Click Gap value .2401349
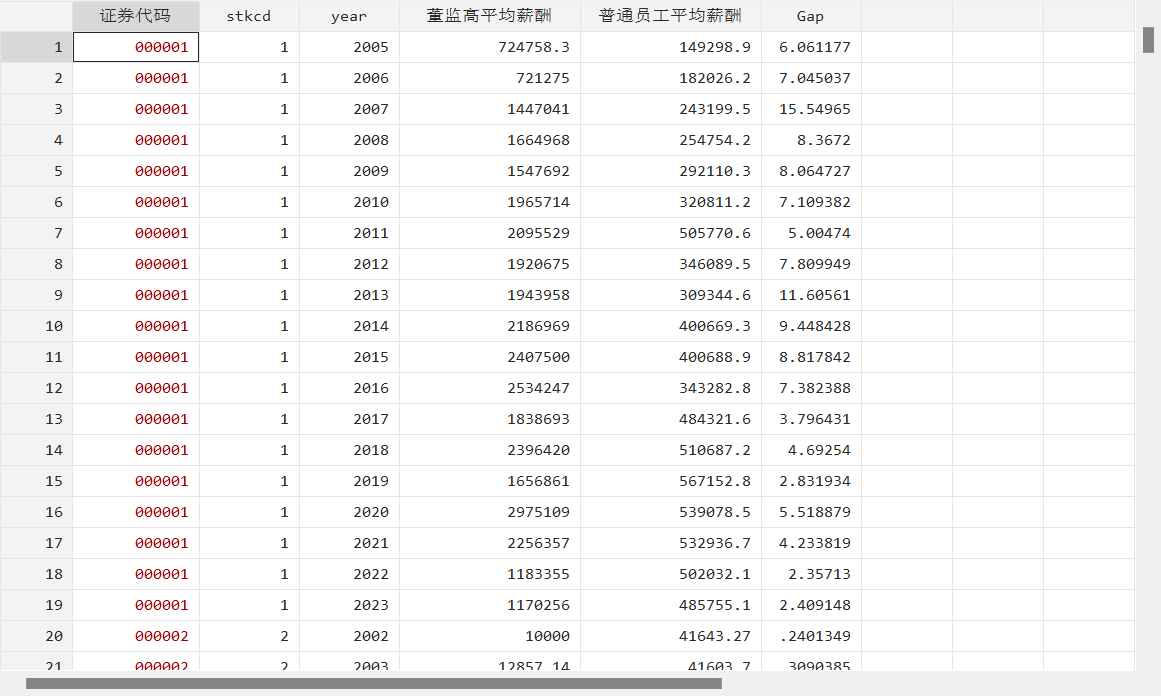Viewport: 1161px width, 696px height. [811, 636]
